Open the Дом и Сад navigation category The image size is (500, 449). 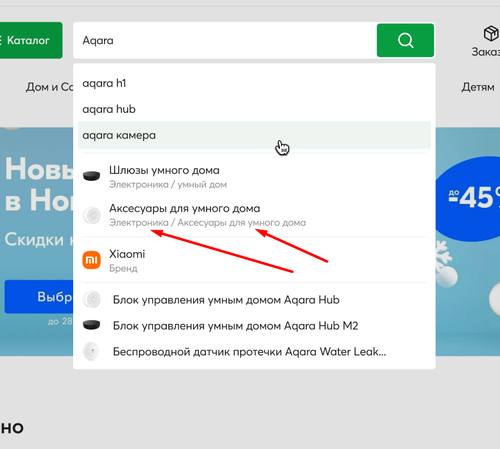tap(49, 87)
